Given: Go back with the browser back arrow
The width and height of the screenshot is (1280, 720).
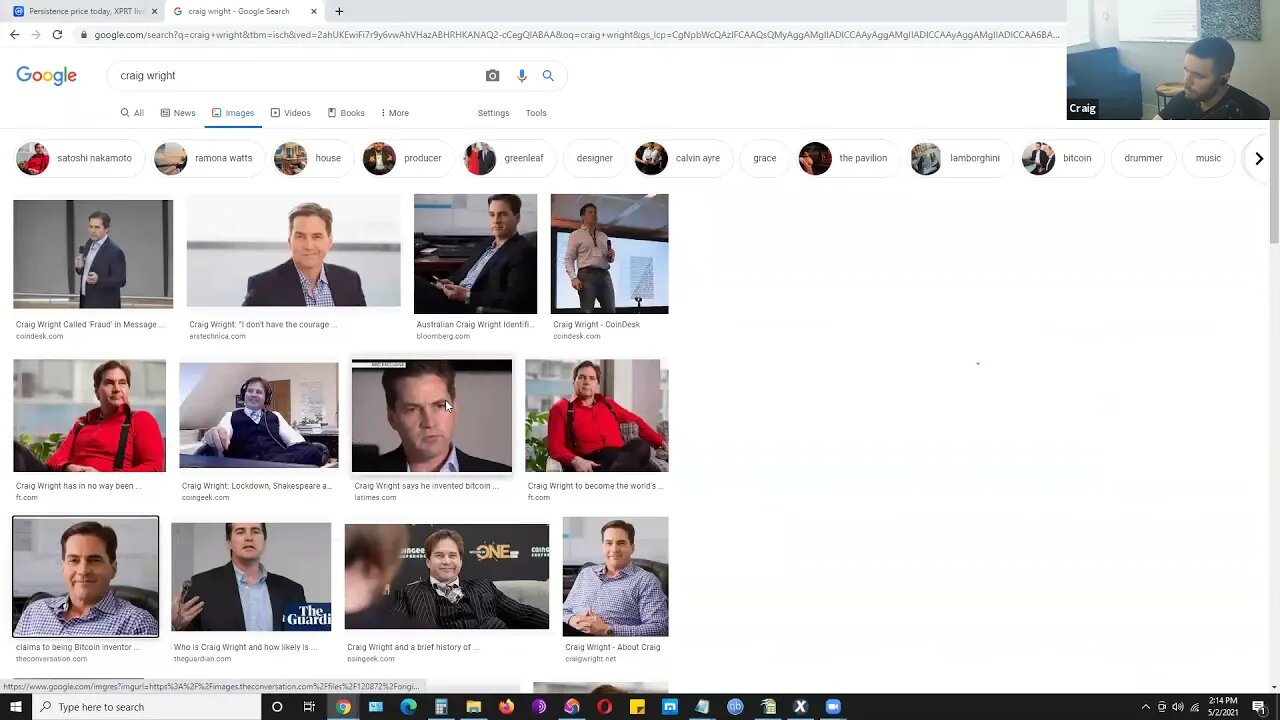Looking at the screenshot, I should click(14, 35).
